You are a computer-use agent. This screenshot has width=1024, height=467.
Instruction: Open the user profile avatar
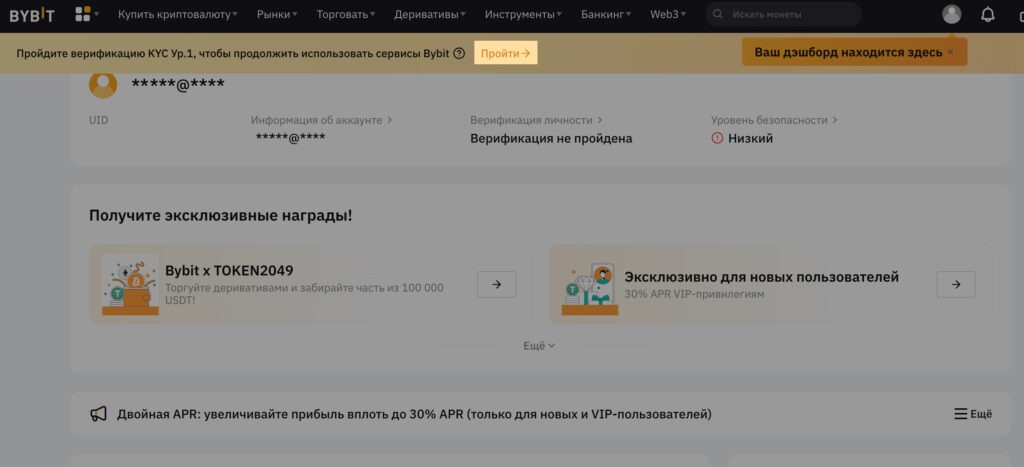click(x=952, y=14)
